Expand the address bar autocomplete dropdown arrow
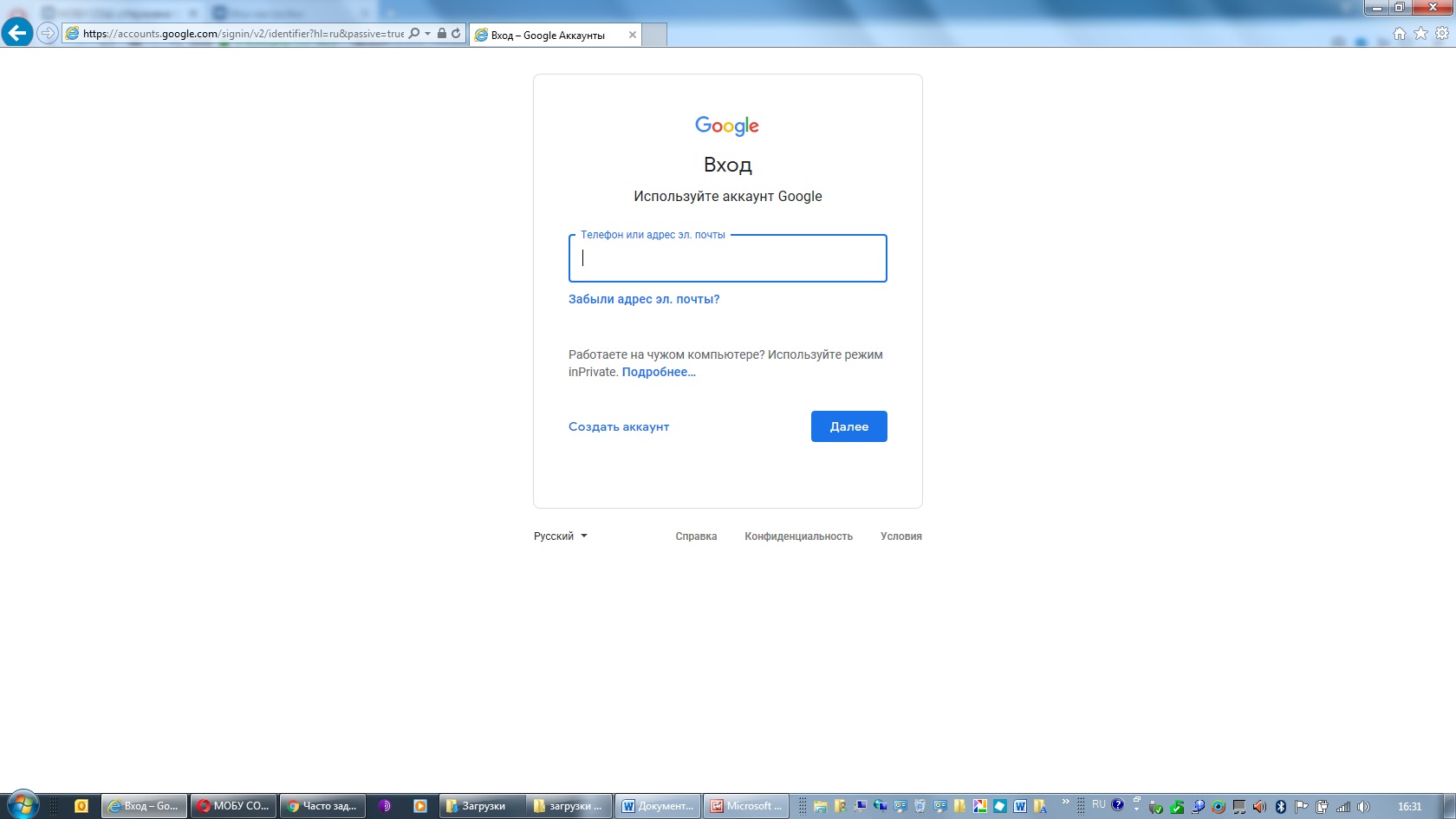 (x=427, y=34)
